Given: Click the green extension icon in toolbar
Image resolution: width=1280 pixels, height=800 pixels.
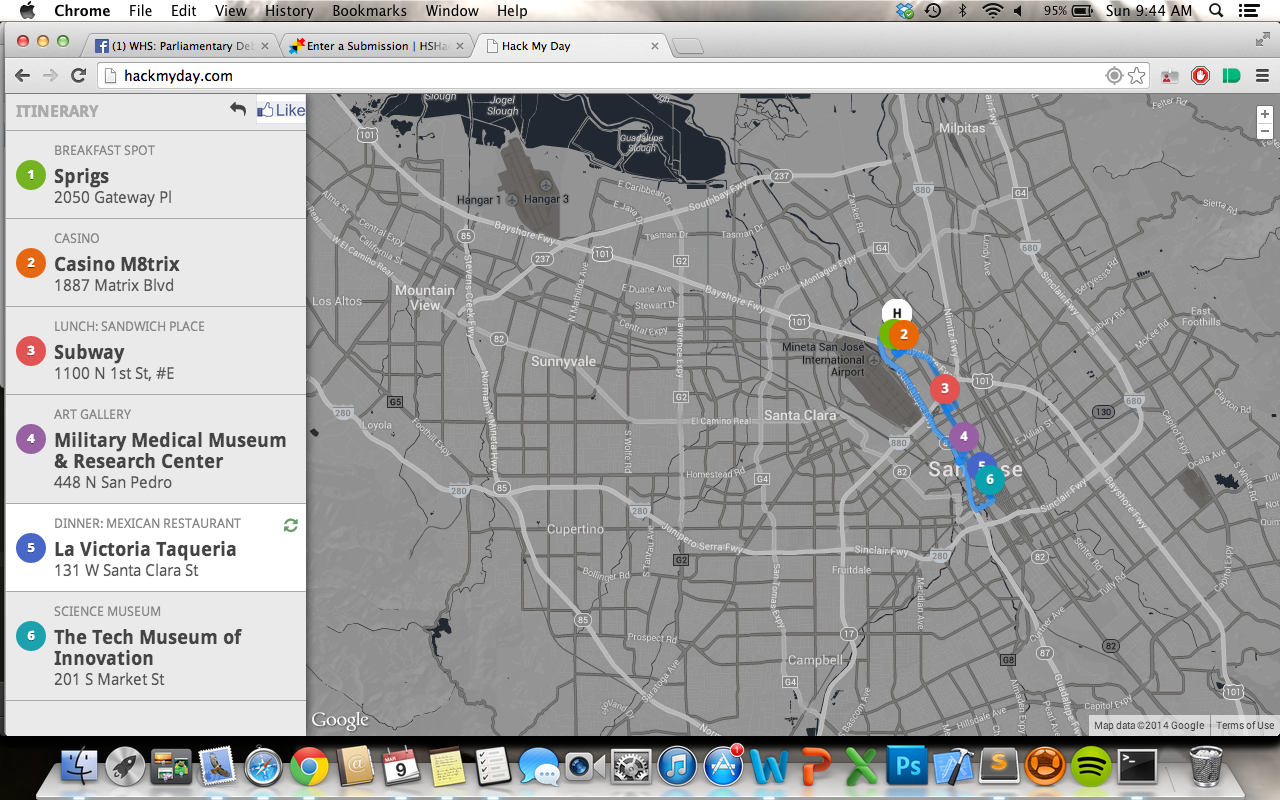Looking at the screenshot, I should [x=1232, y=76].
